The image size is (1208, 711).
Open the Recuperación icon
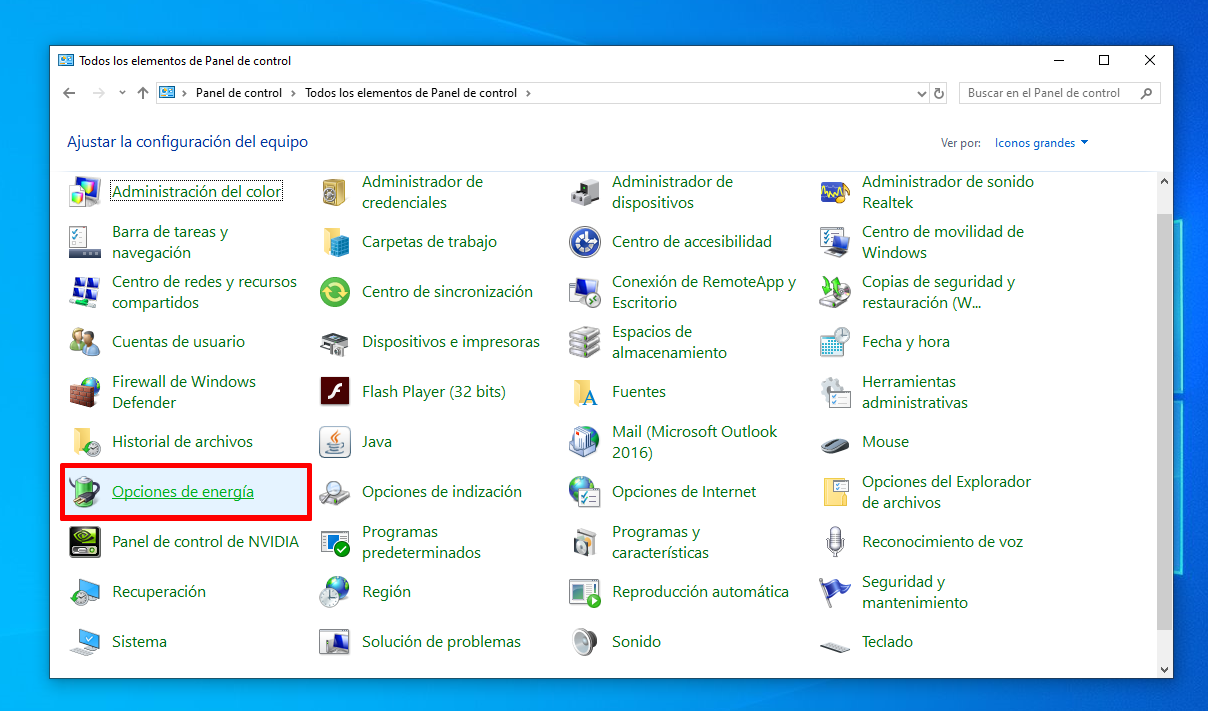click(84, 591)
